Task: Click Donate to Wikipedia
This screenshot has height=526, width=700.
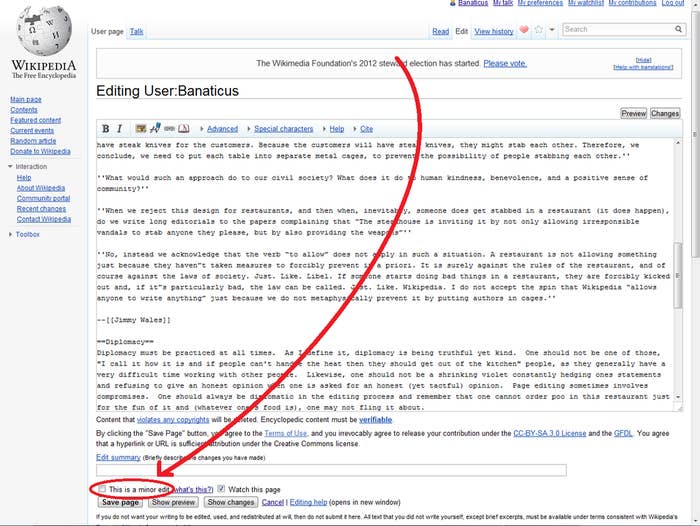Action: (40, 151)
